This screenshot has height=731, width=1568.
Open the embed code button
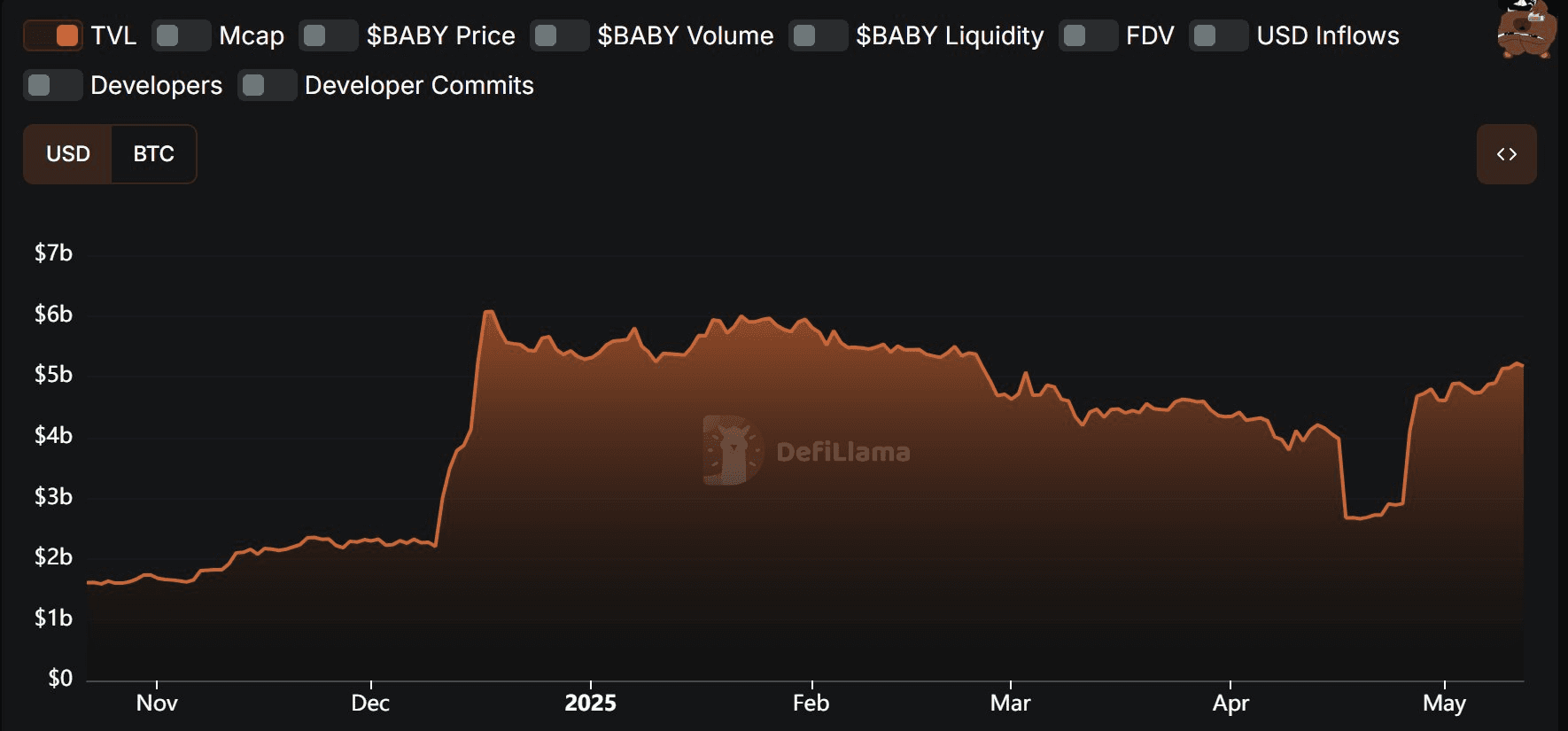(x=1507, y=154)
